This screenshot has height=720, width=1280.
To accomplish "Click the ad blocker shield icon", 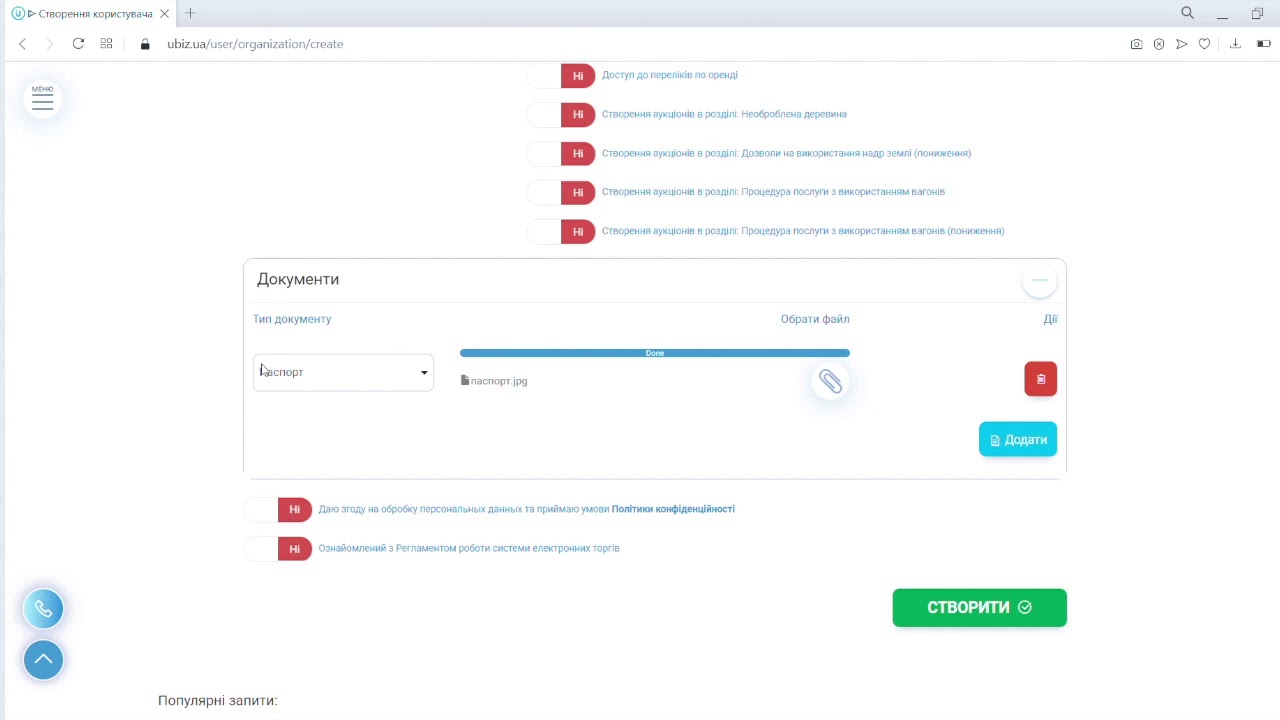I will click(x=1159, y=44).
